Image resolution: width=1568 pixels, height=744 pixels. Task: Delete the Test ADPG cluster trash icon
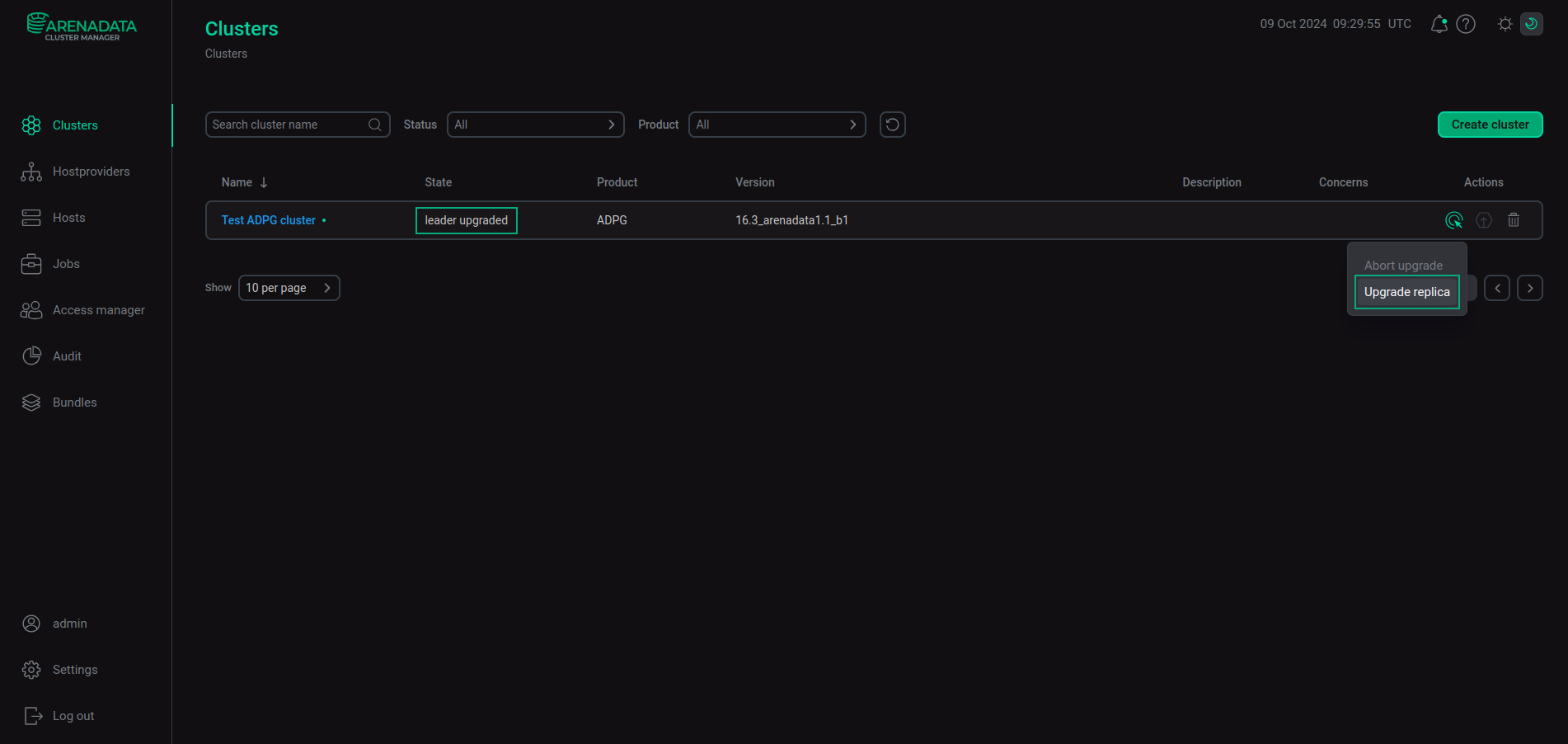[x=1514, y=220]
